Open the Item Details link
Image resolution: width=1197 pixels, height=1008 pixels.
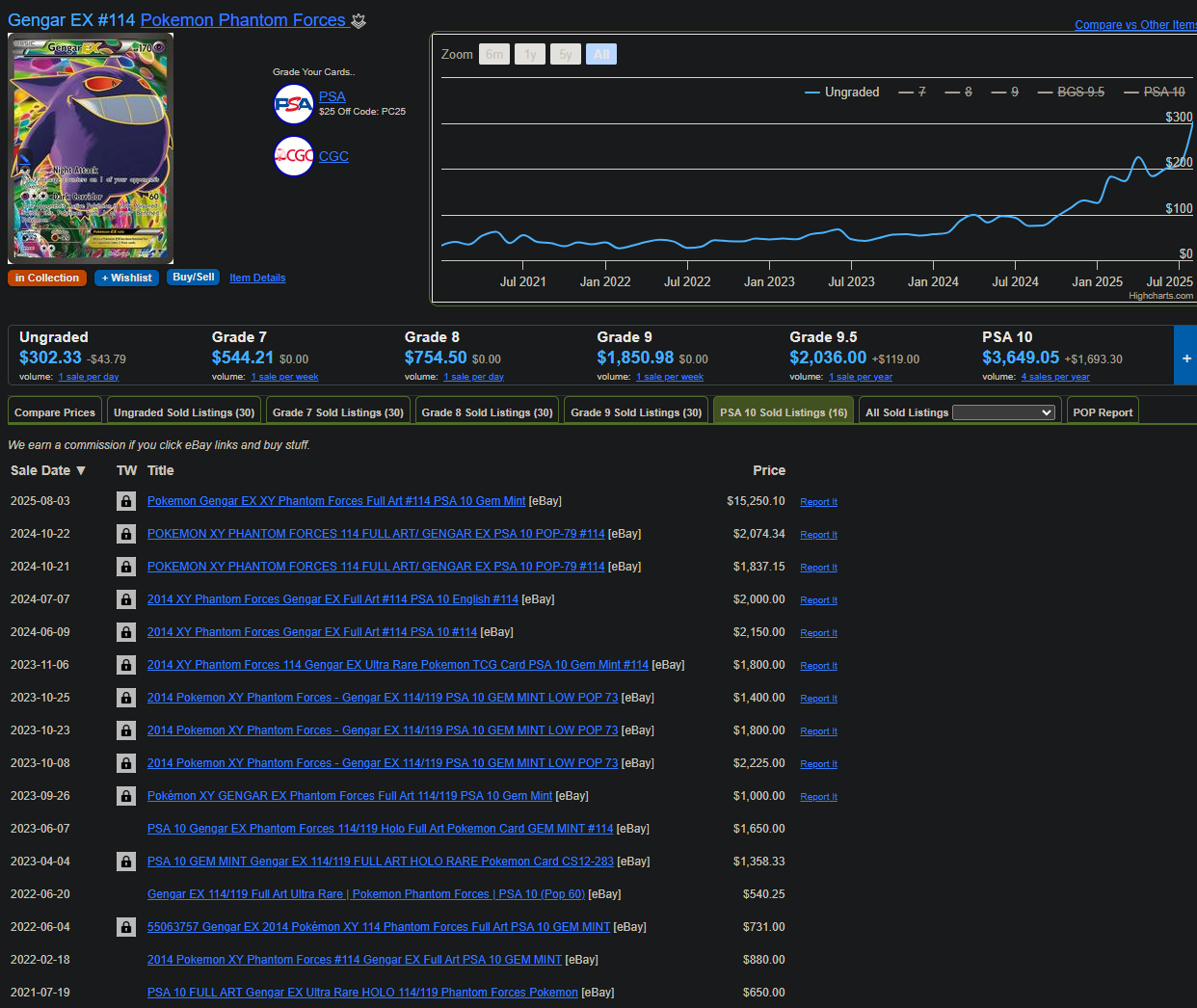(x=257, y=278)
